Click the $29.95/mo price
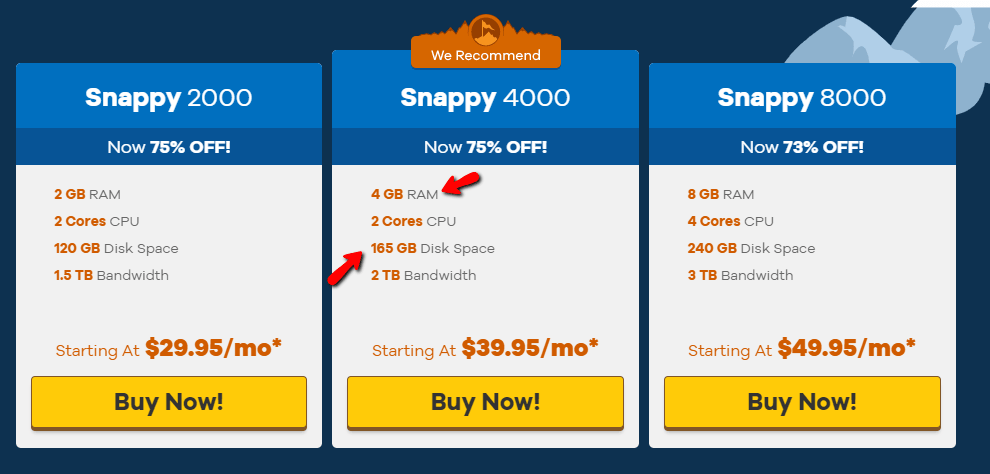The width and height of the screenshot is (990, 474). pos(213,348)
